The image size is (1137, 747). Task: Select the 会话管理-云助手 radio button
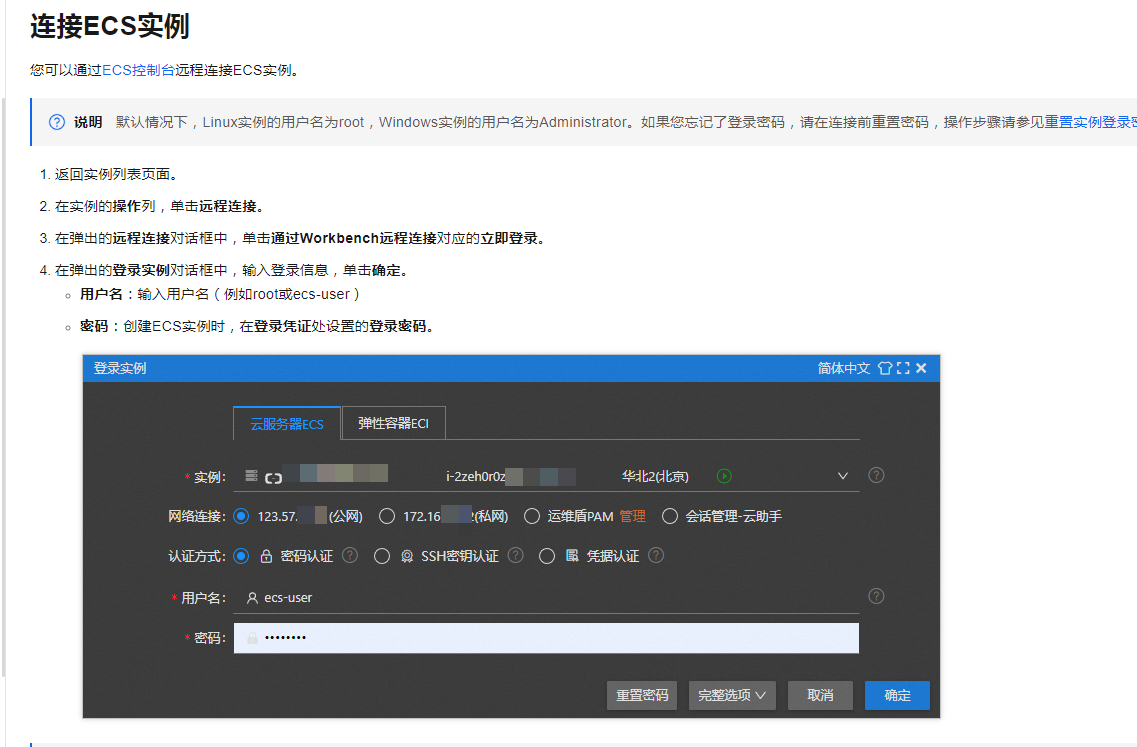(x=670, y=516)
